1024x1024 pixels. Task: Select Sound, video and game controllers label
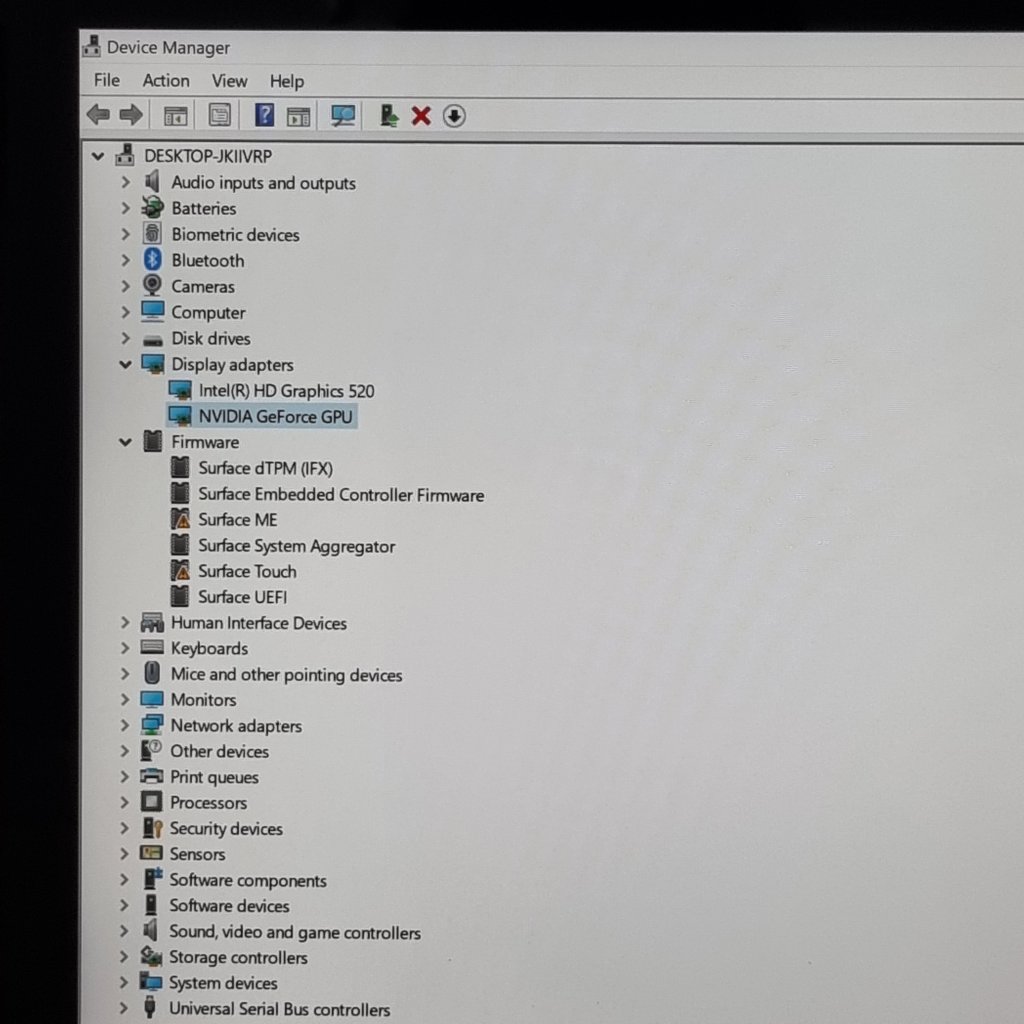295,932
